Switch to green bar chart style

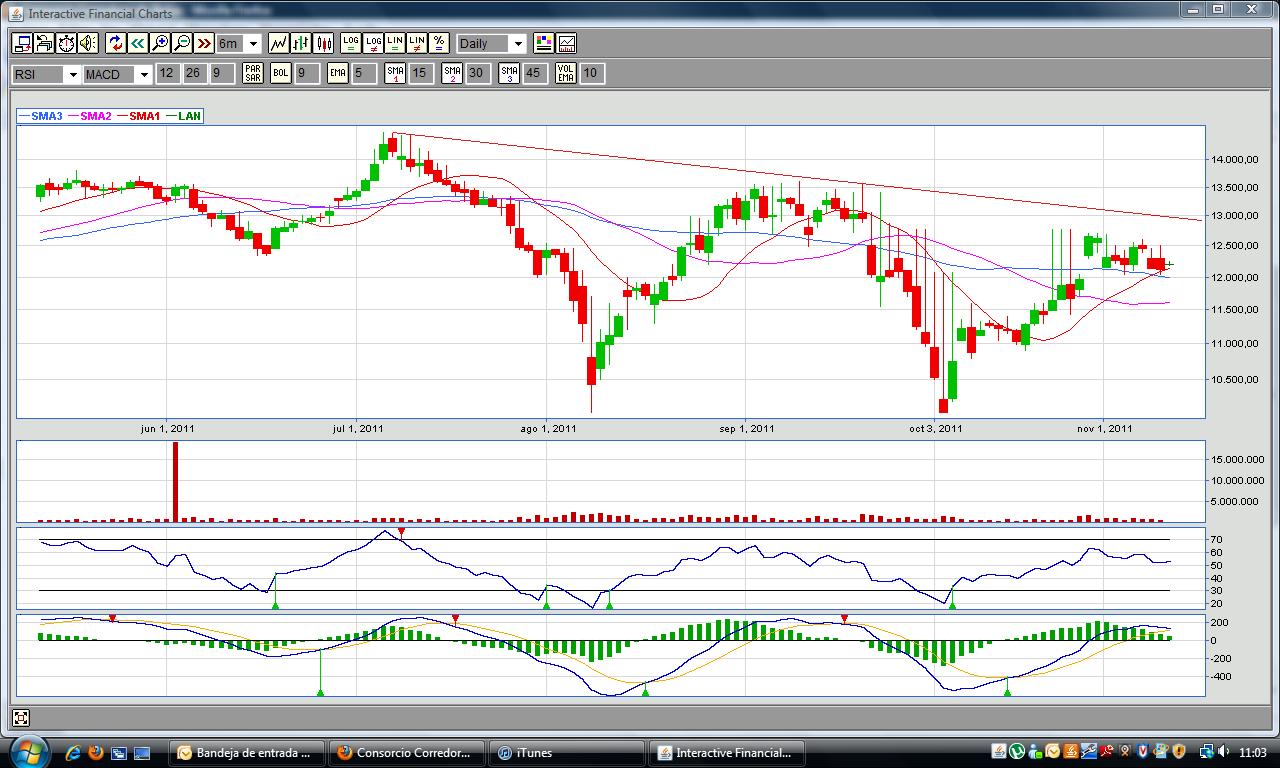(301, 43)
